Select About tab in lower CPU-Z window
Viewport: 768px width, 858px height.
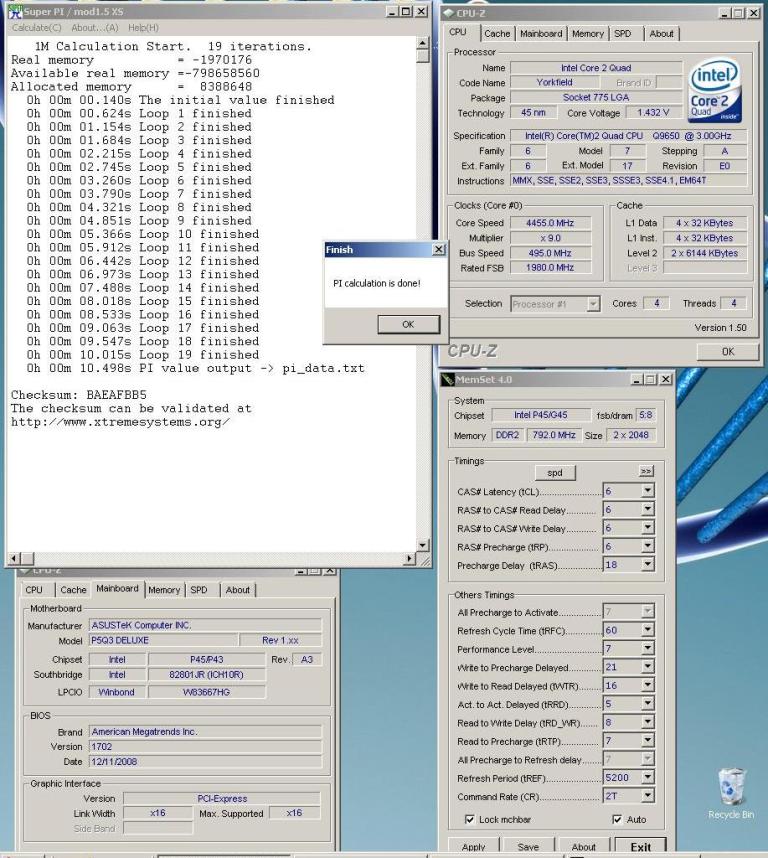[237, 590]
